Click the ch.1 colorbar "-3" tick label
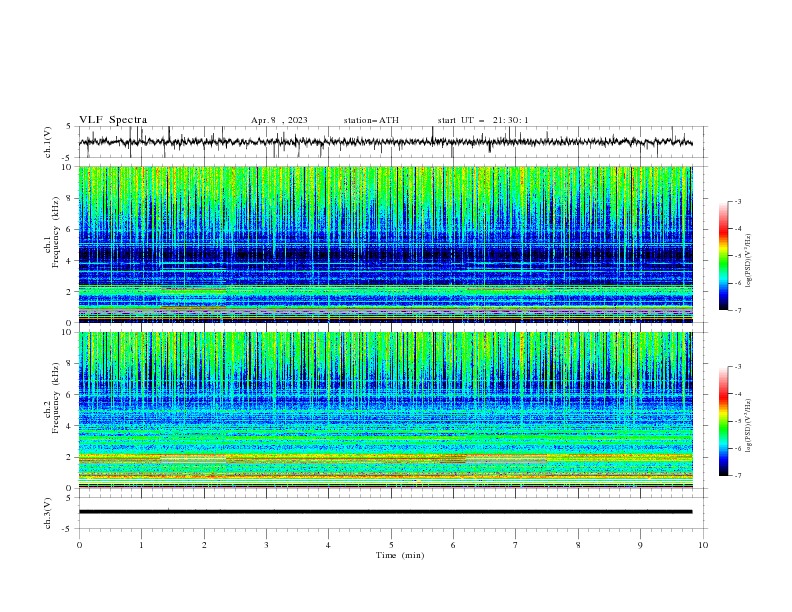 click(738, 201)
